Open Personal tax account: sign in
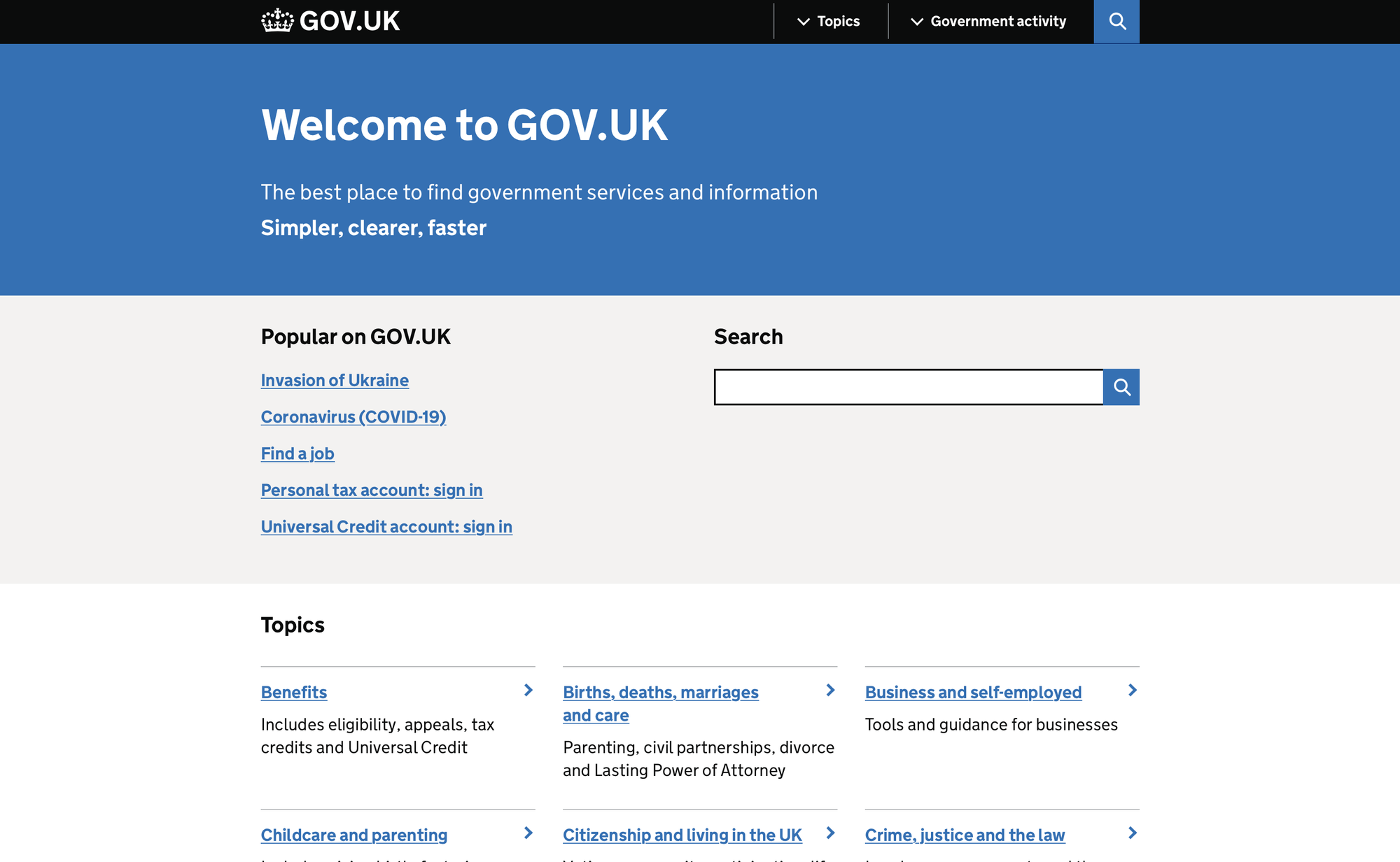This screenshot has height=862, width=1400. tap(372, 490)
